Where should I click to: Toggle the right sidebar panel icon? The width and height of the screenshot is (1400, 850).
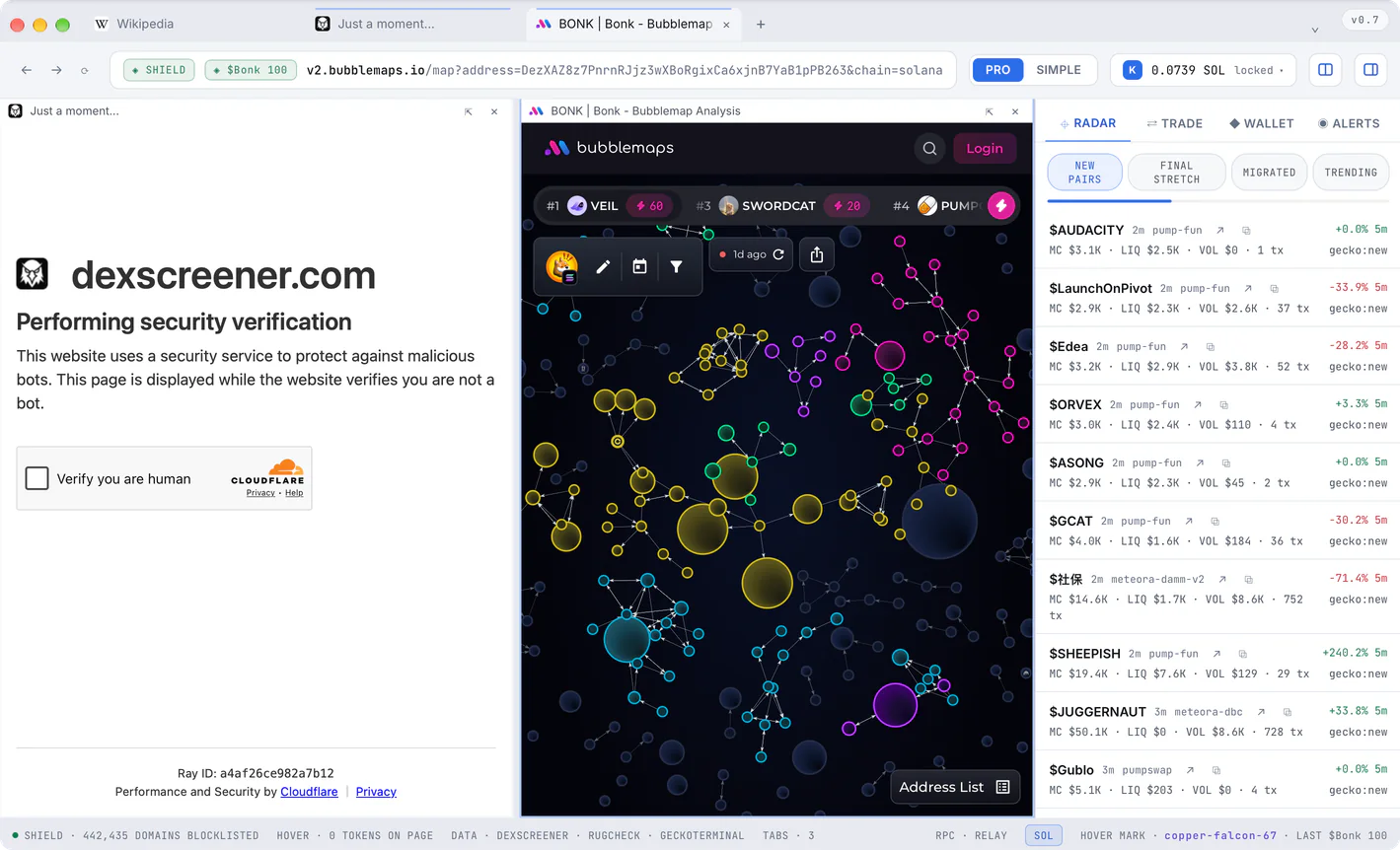click(x=1370, y=70)
